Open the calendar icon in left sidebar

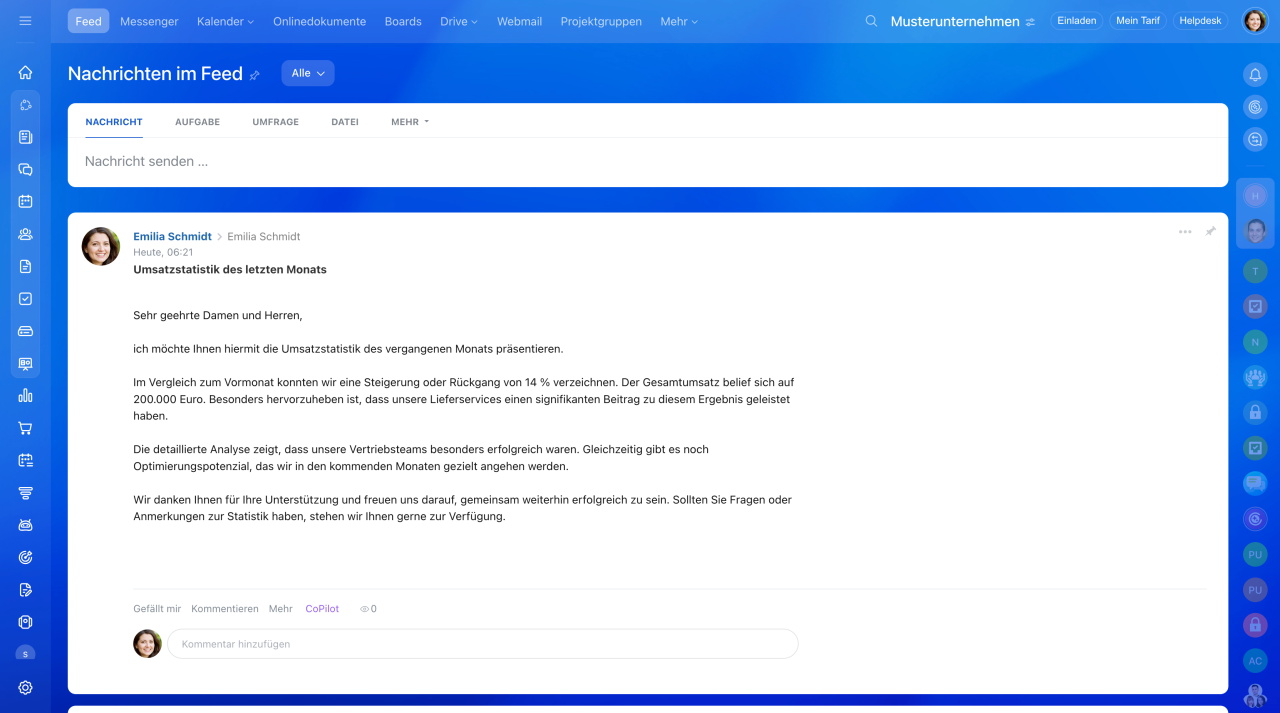point(25,201)
